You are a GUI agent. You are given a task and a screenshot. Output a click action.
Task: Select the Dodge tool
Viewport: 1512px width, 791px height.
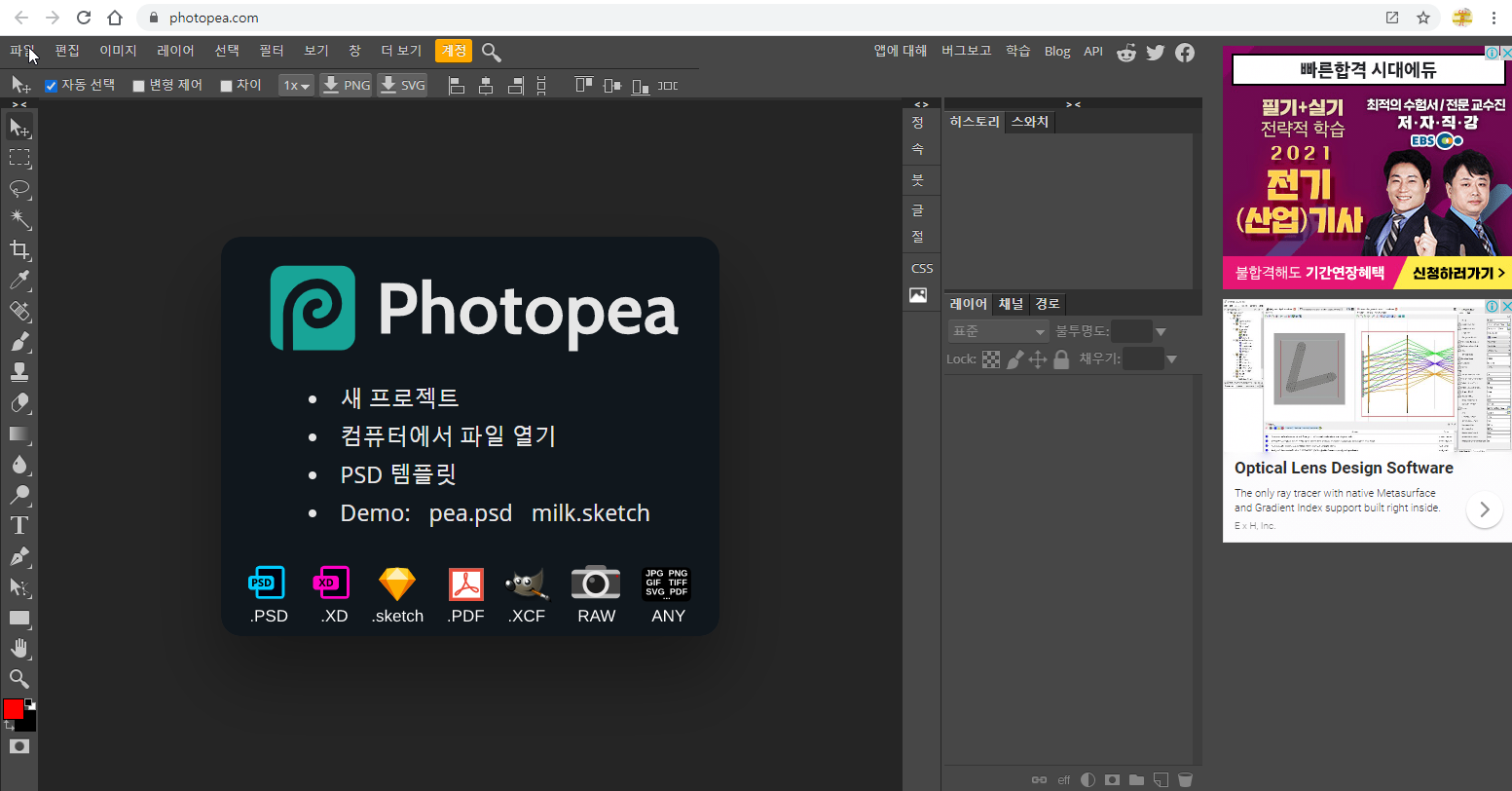click(x=19, y=495)
